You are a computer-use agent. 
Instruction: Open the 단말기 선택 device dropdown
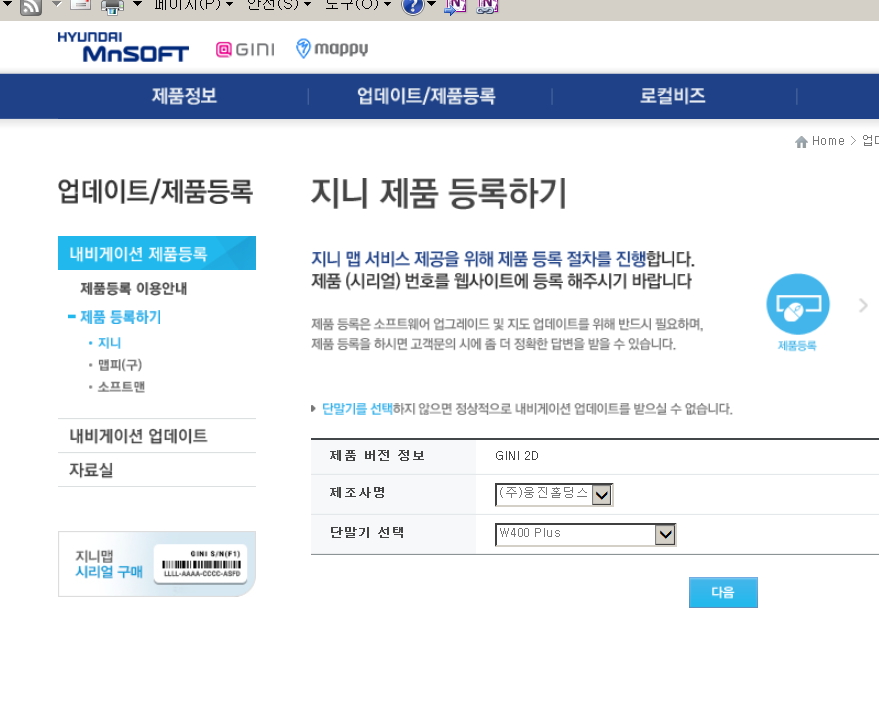pyautogui.click(x=585, y=534)
